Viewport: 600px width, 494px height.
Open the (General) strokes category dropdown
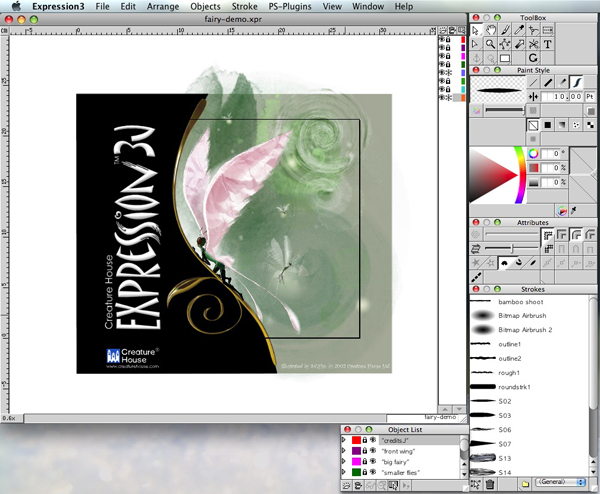[561, 482]
